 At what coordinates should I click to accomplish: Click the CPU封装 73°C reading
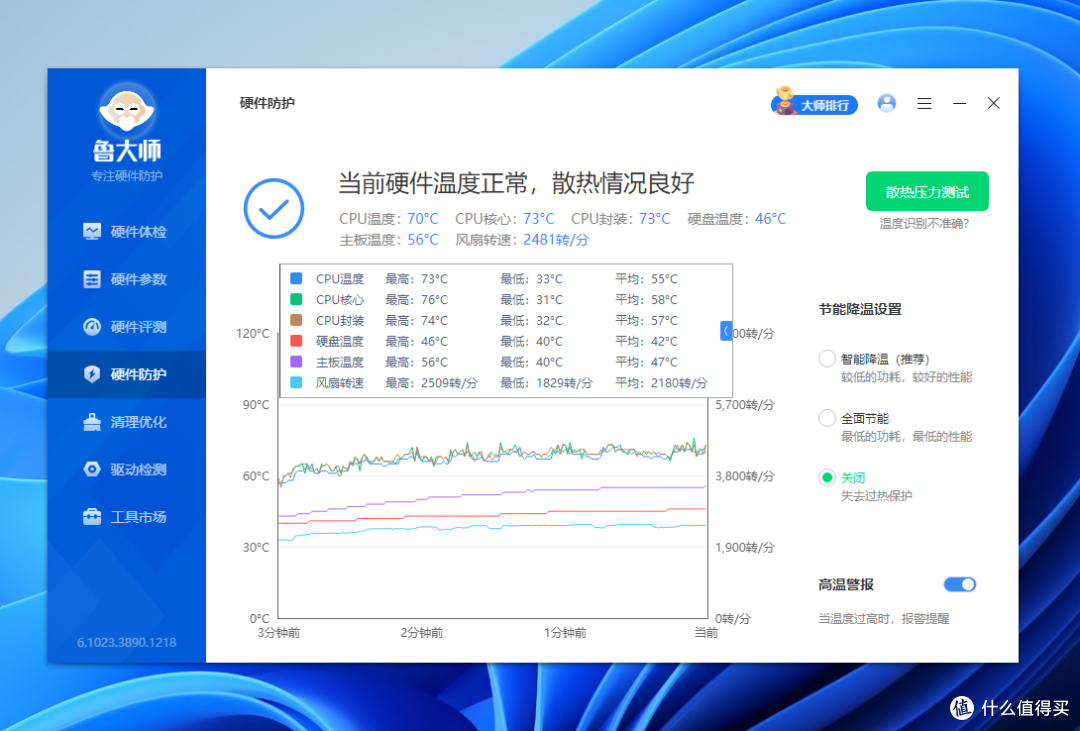pos(621,218)
